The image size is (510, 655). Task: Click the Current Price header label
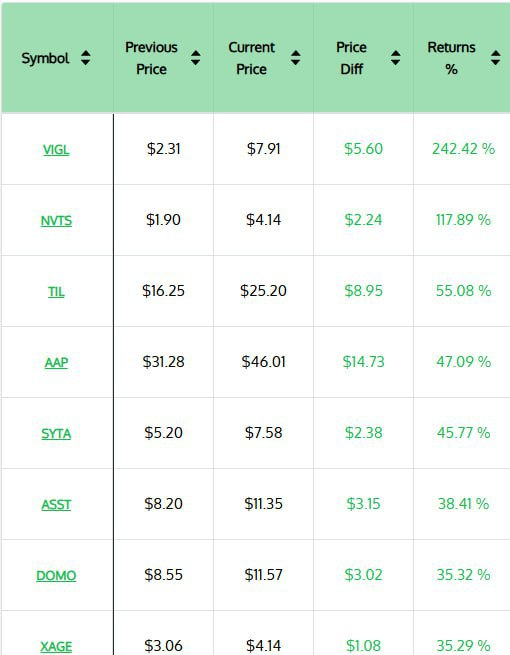[251, 58]
